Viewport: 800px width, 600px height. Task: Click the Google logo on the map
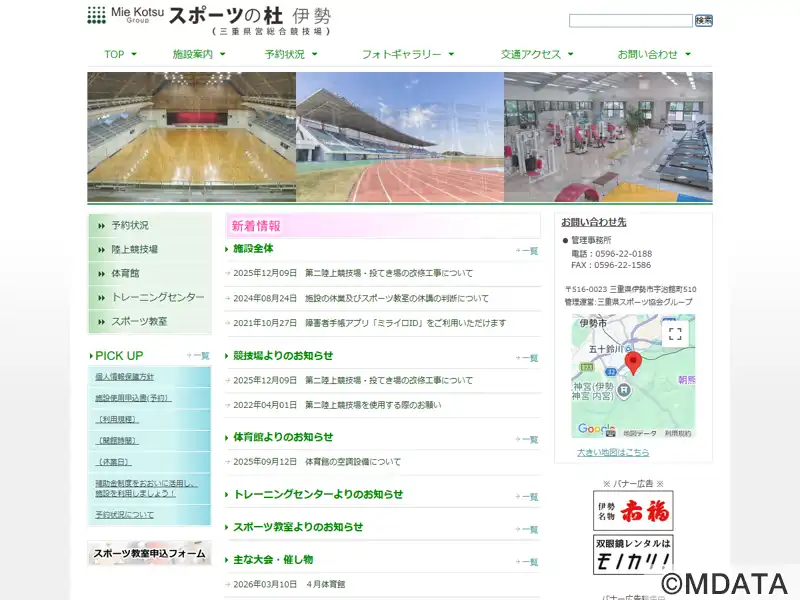click(x=596, y=429)
